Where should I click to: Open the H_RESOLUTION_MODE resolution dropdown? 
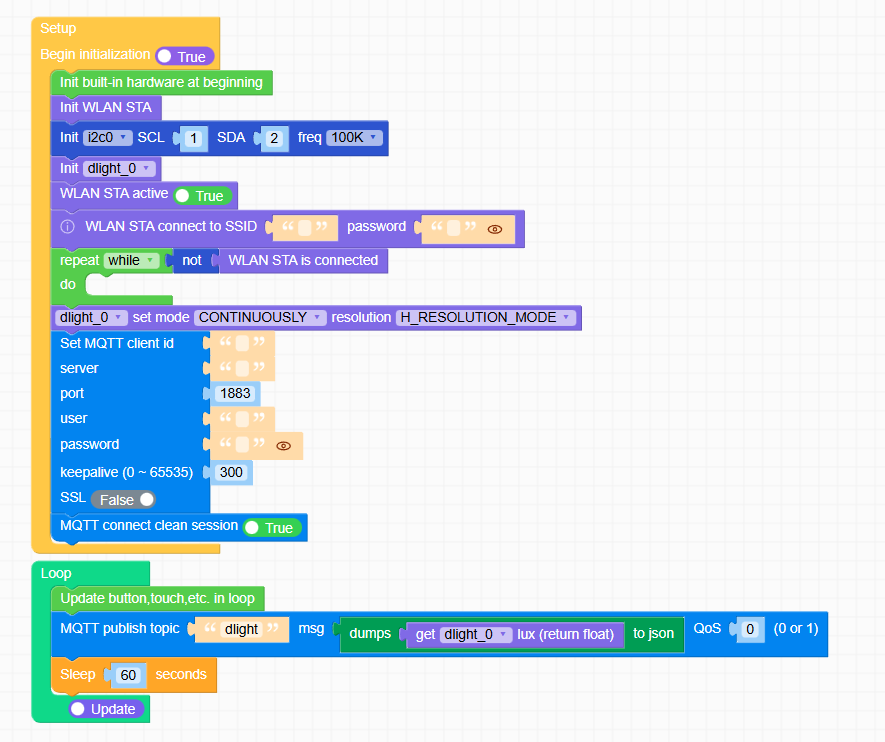485,317
